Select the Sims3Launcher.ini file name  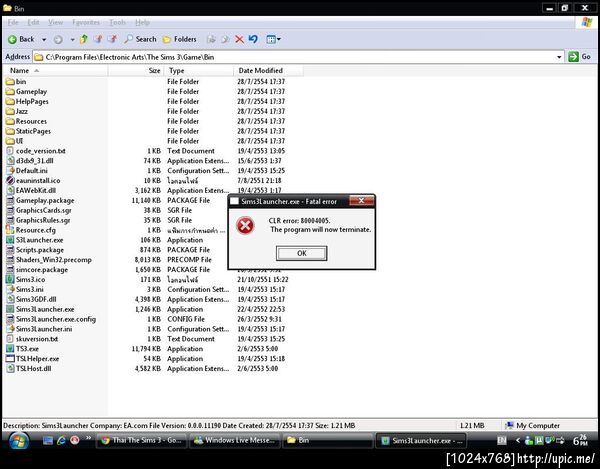click(x=44, y=329)
